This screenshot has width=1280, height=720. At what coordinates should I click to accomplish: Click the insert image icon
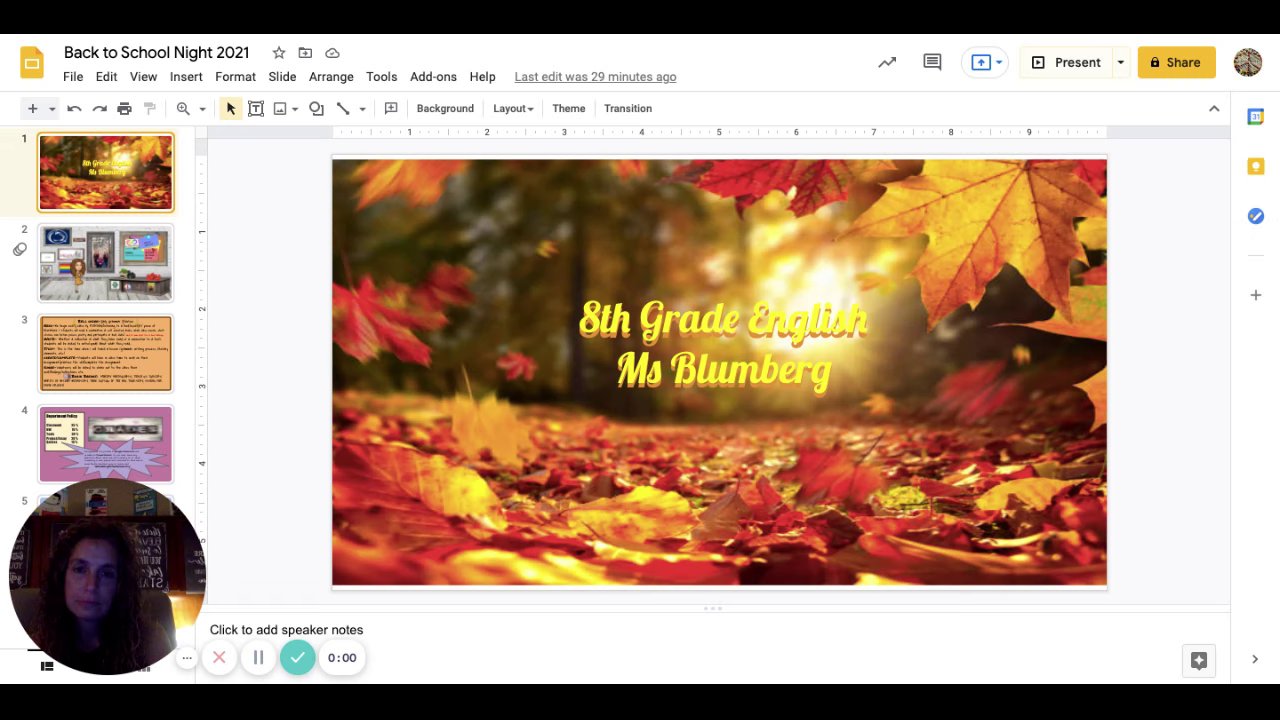[280, 108]
